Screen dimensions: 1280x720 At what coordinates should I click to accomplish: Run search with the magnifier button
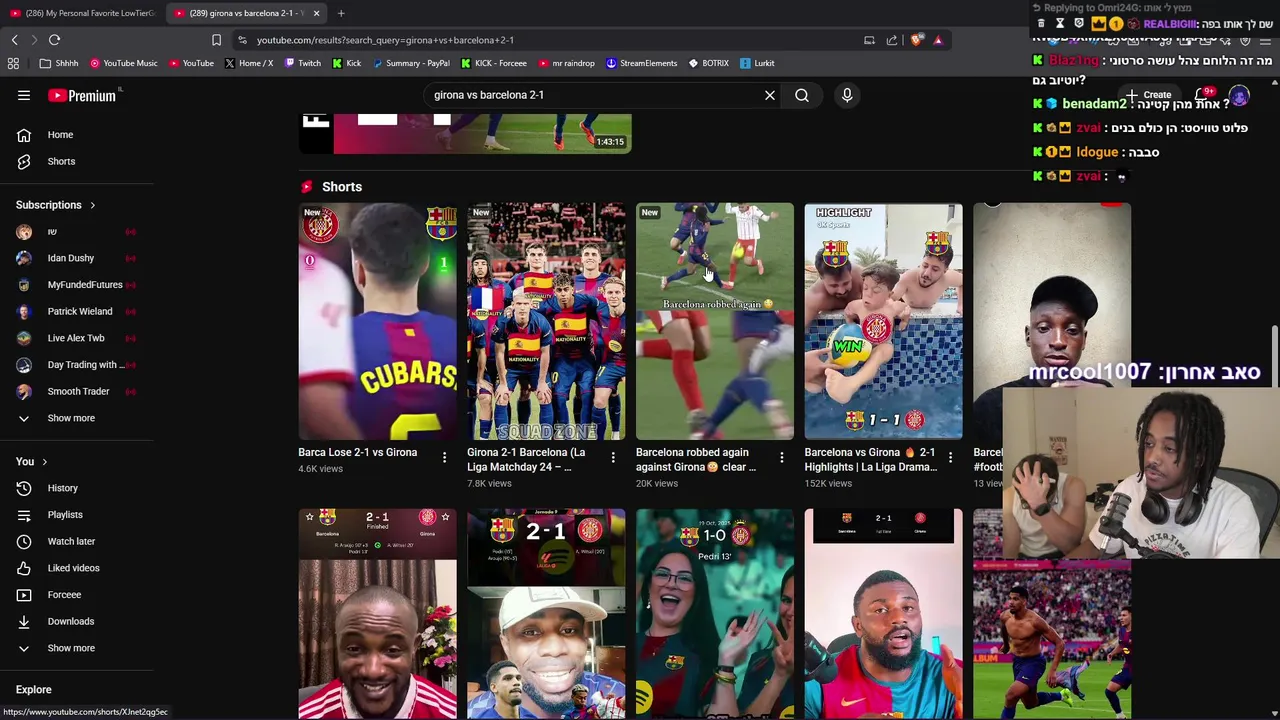coord(802,95)
